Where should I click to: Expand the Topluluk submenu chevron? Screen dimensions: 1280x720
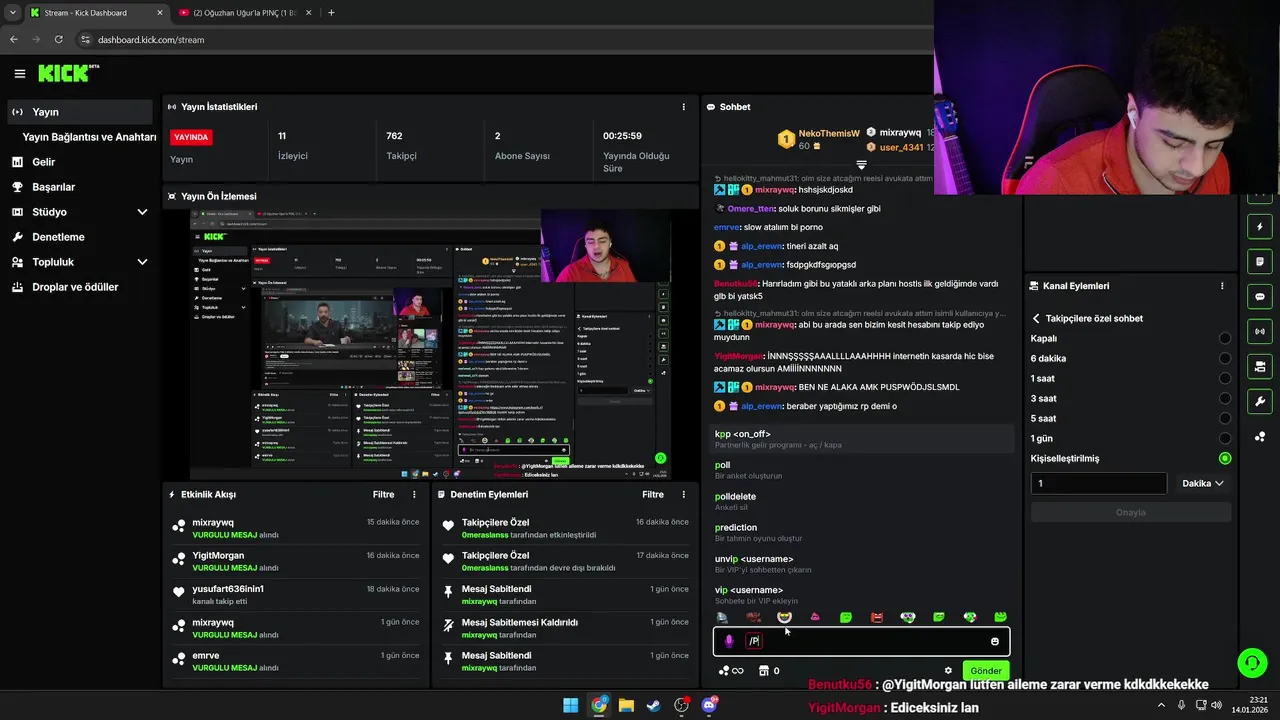(x=142, y=262)
